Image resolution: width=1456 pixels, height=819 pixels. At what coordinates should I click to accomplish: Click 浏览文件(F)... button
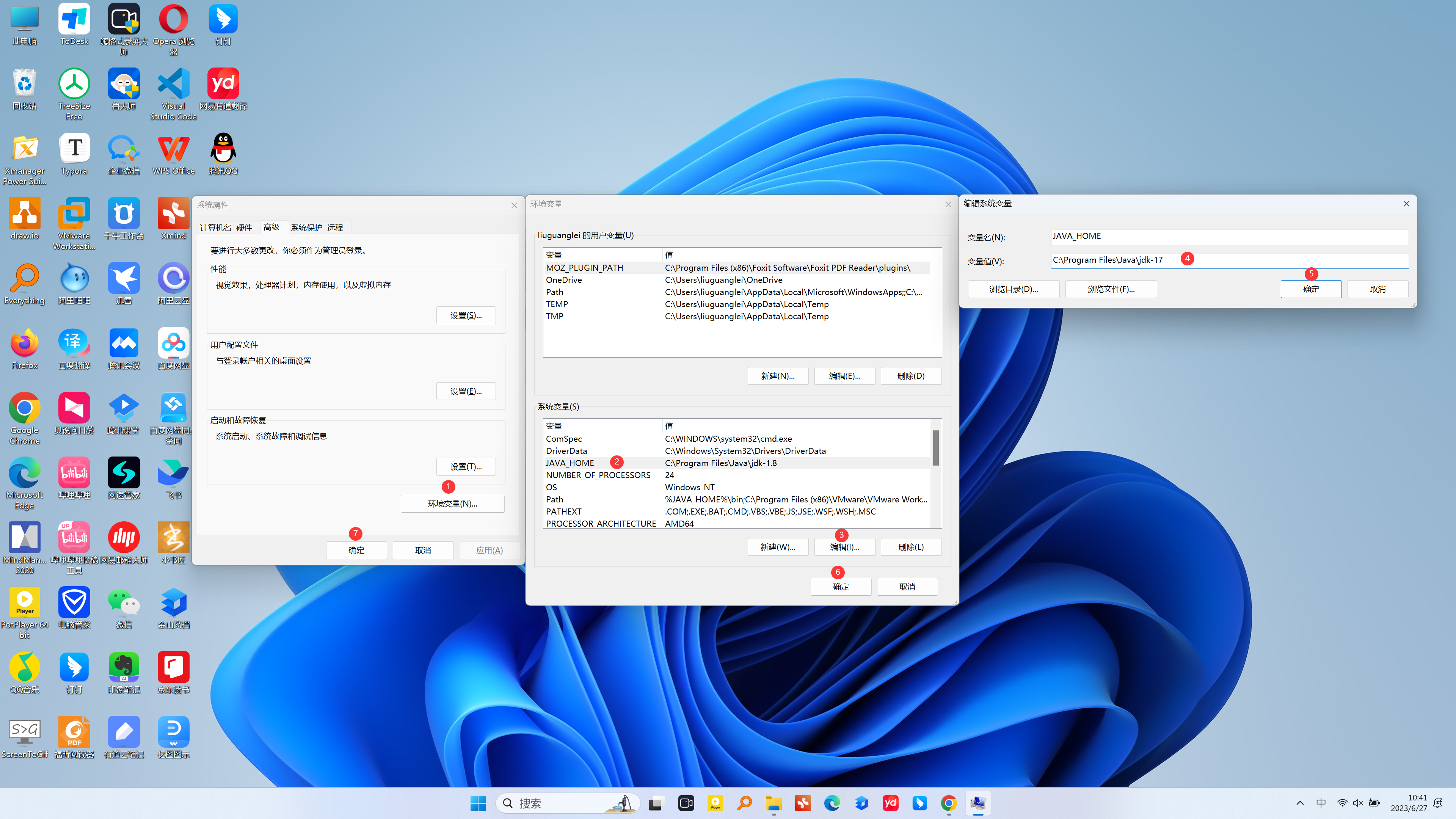click(x=1111, y=289)
